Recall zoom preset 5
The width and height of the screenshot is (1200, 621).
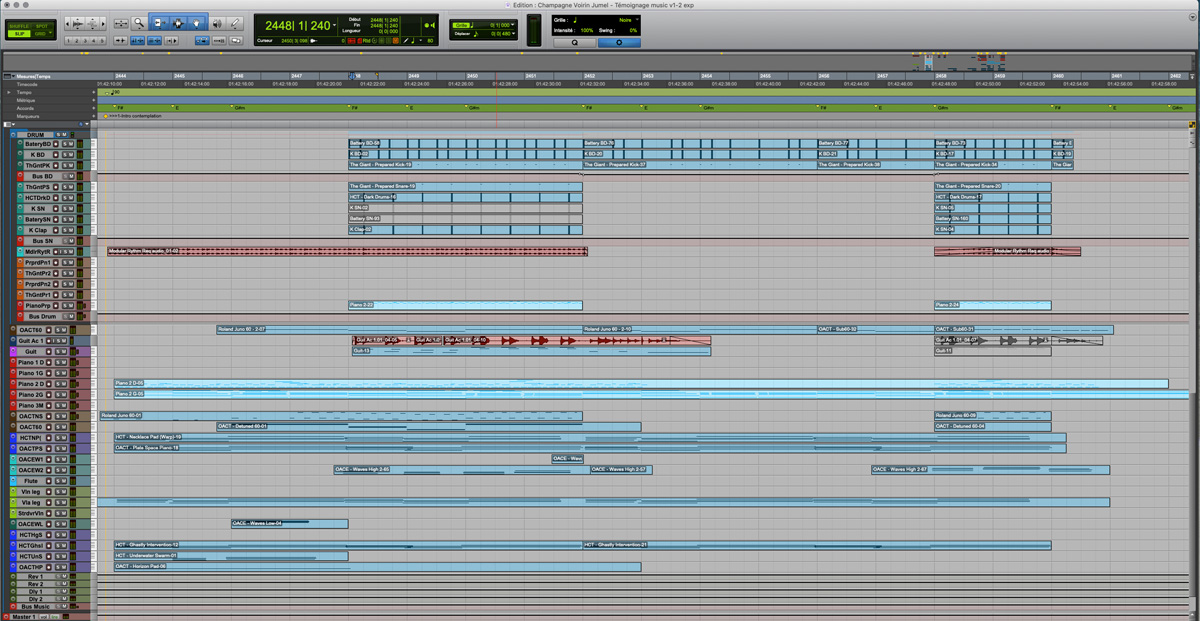pos(102,40)
